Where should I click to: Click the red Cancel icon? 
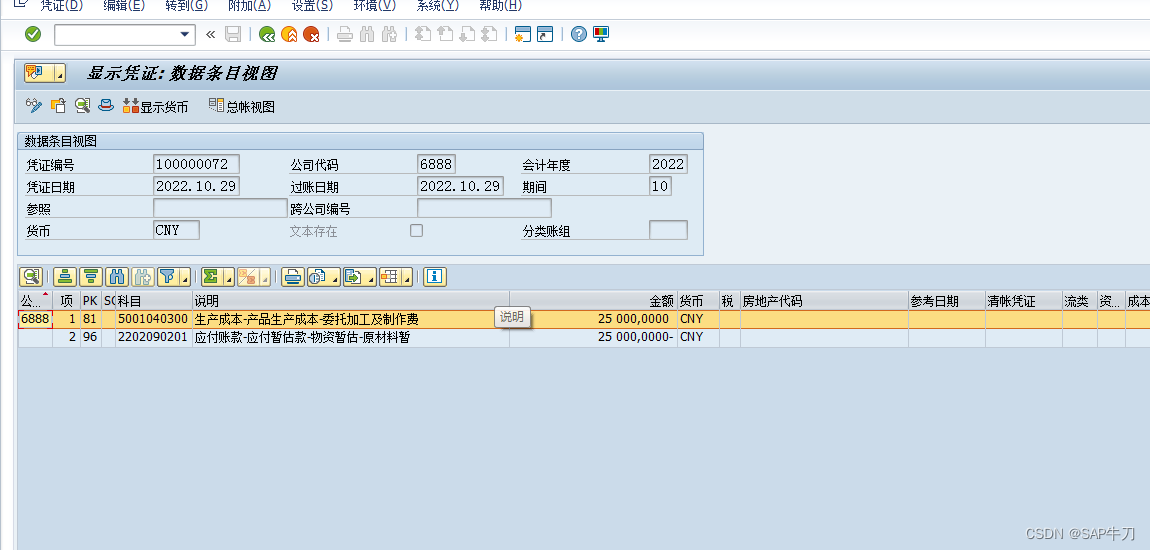coord(311,34)
